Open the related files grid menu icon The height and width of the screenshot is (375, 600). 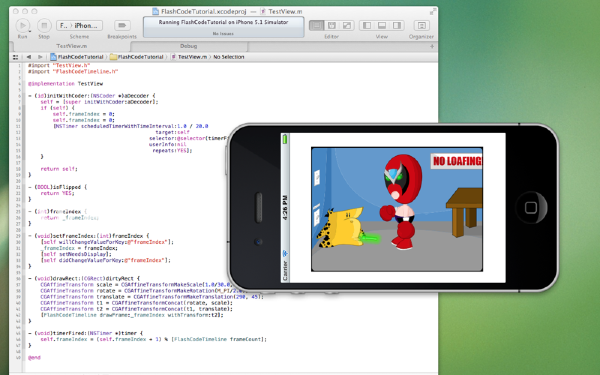point(16,57)
